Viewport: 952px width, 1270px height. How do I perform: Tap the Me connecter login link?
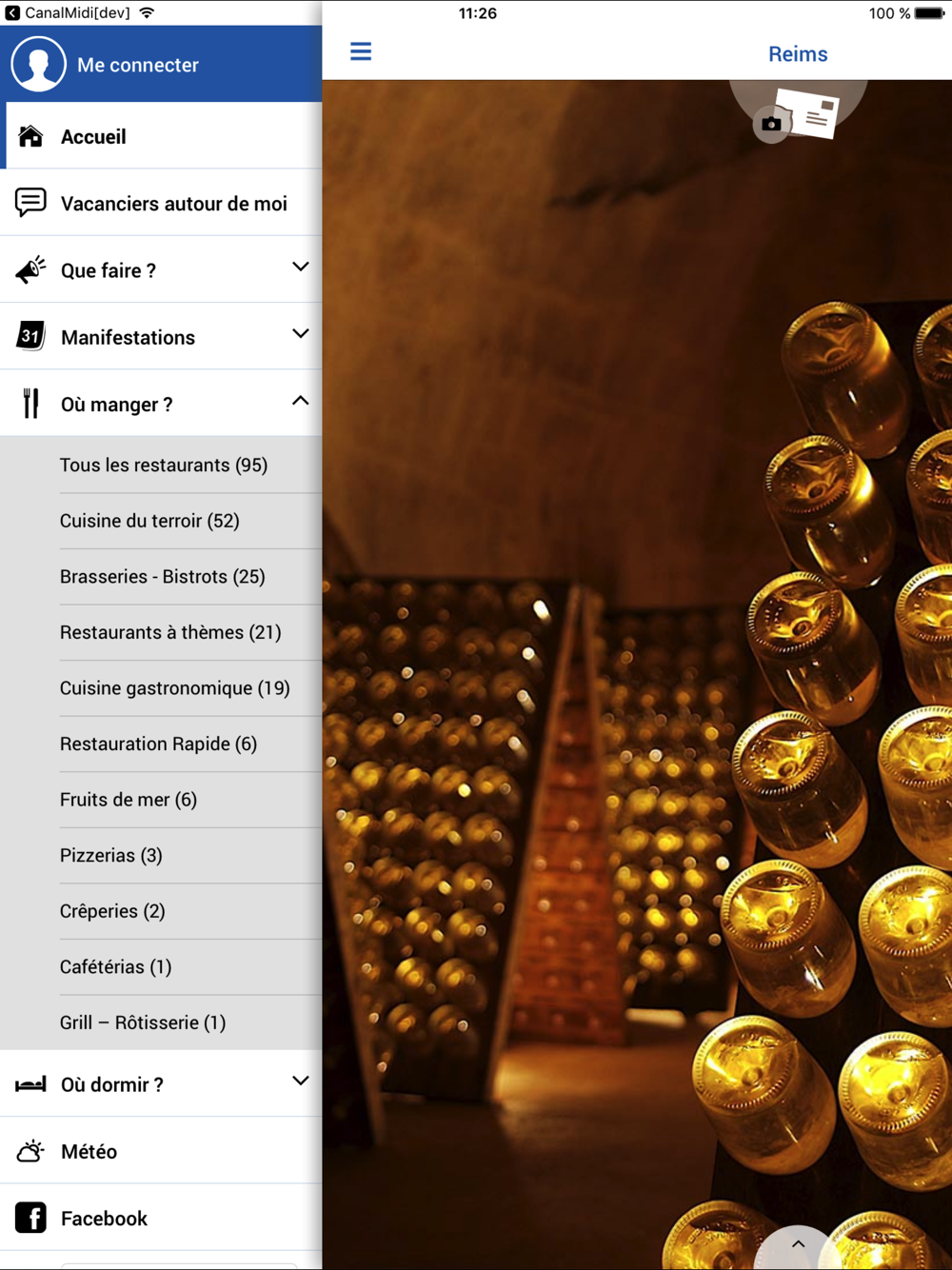pos(138,65)
